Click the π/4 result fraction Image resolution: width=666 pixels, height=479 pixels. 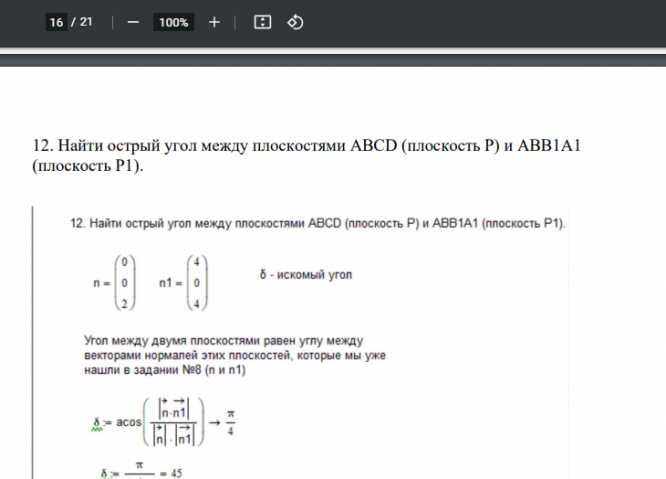point(230,422)
